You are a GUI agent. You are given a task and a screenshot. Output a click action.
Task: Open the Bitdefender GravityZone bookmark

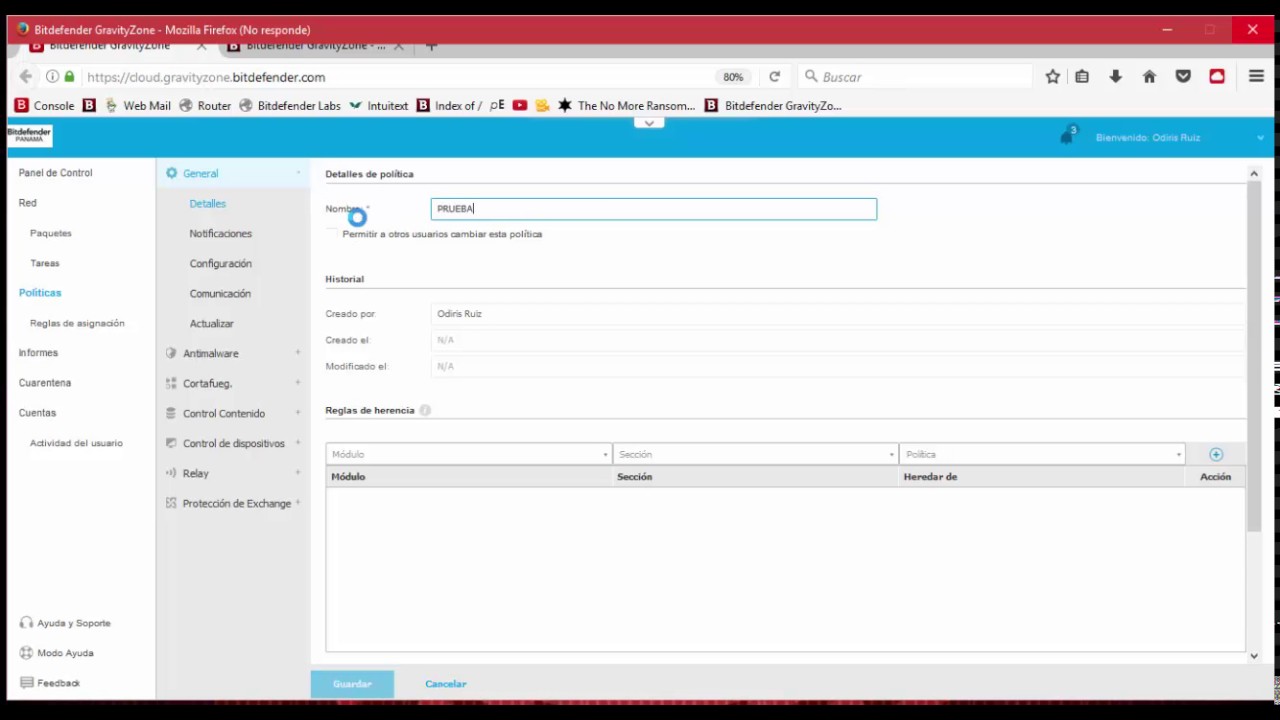(x=773, y=105)
